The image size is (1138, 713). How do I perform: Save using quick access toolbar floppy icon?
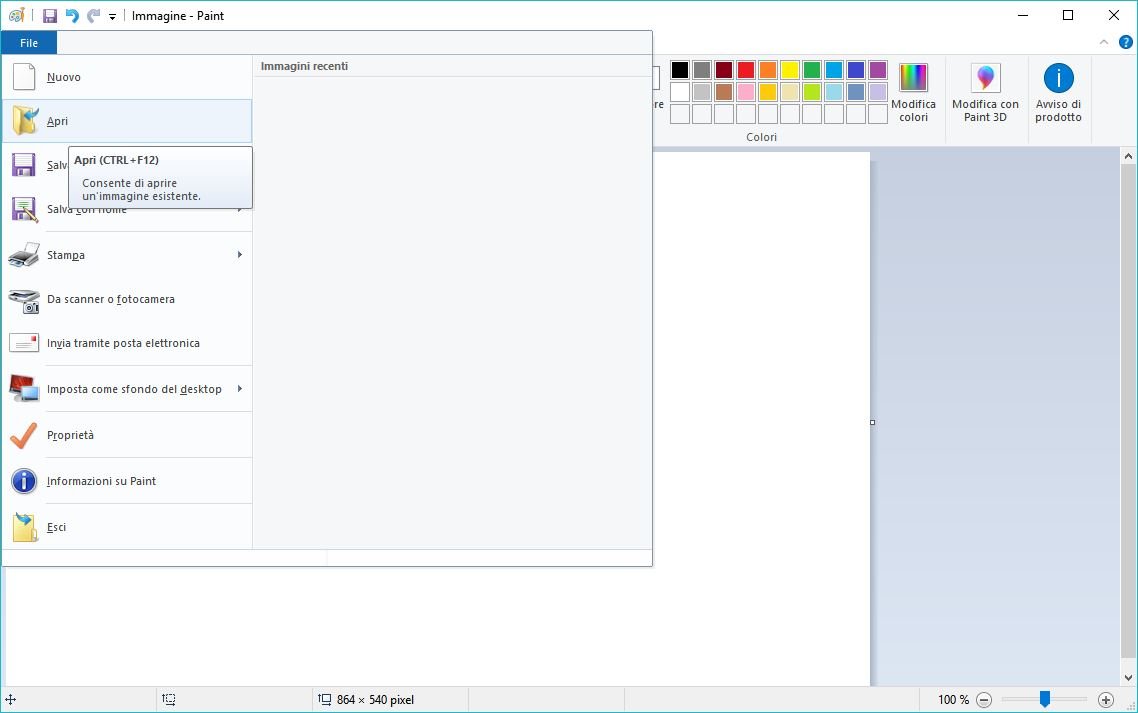pos(50,16)
